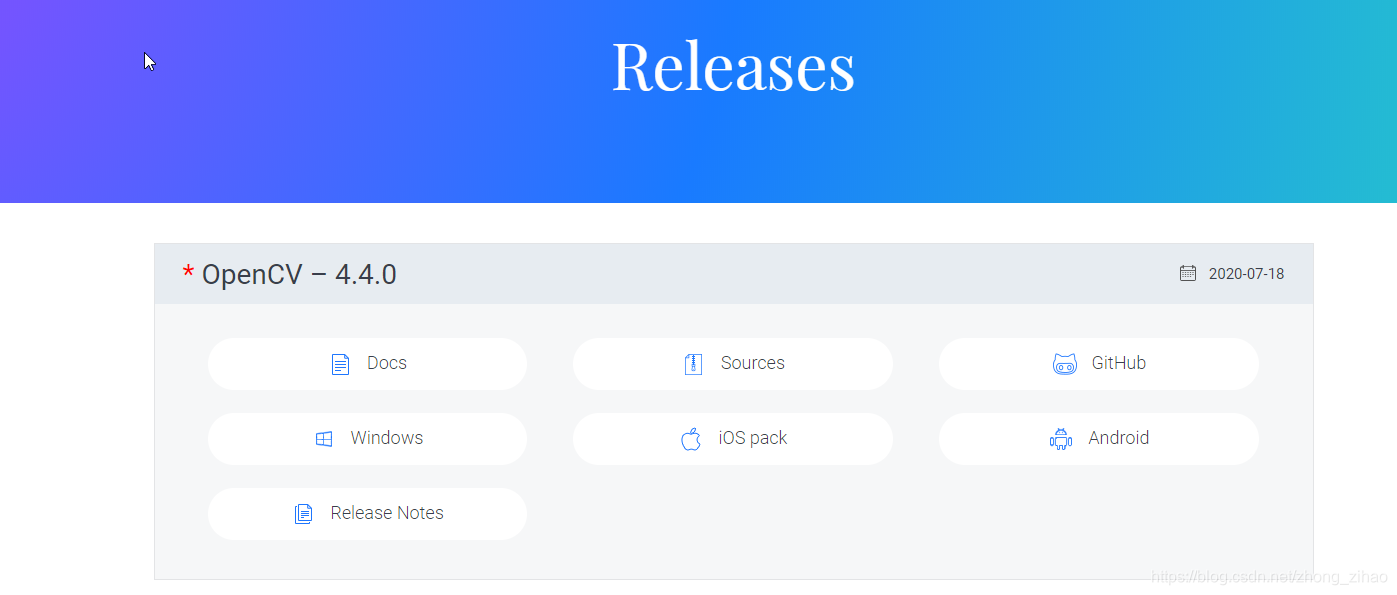Click the GitHub octocat icon

tap(1065, 364)
